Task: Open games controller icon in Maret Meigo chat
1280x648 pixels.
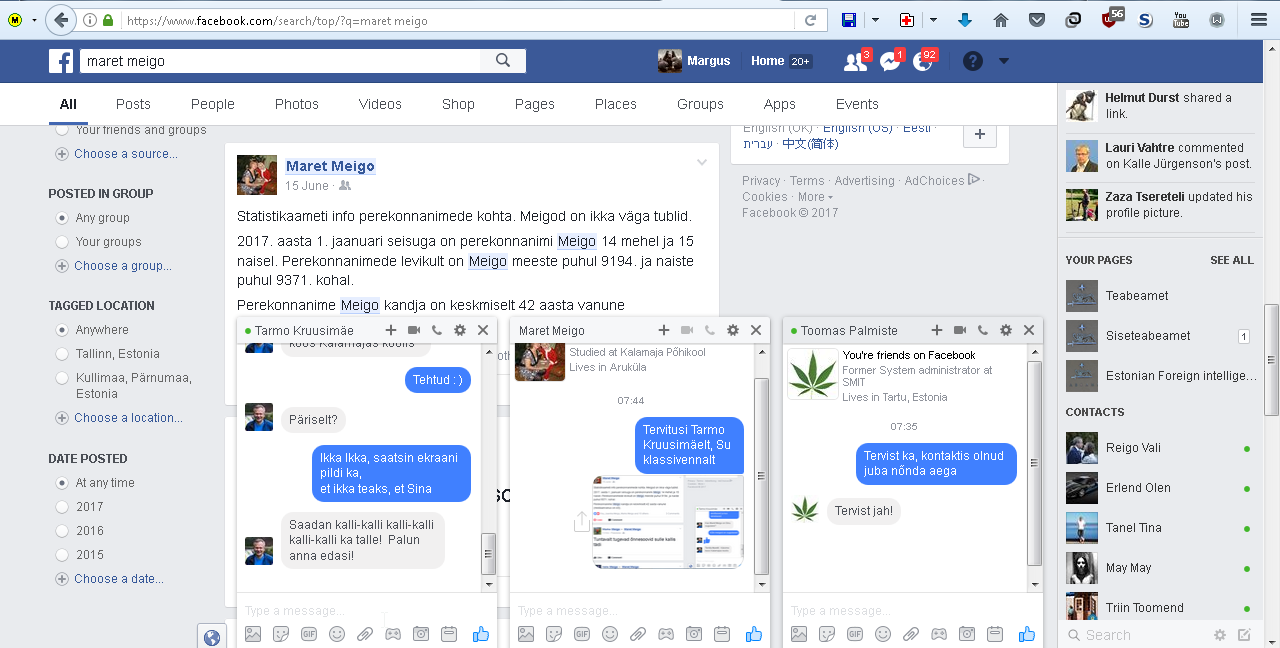Action: coord(666,633)
